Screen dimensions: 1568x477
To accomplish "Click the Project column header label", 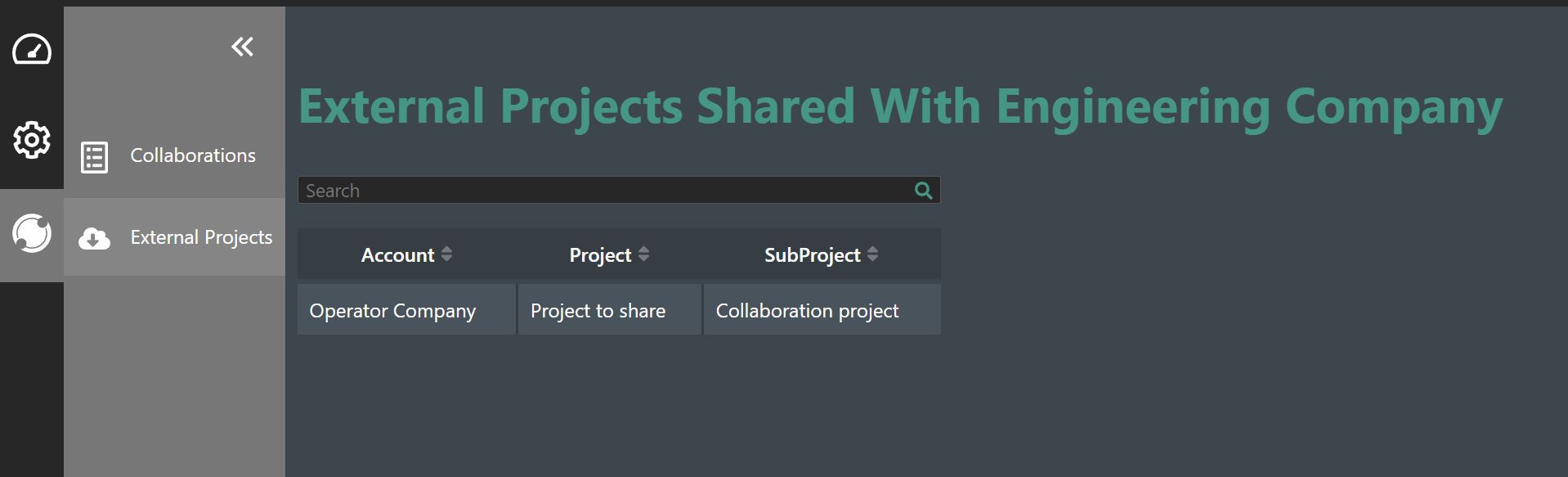I will click(x=599, y=255).
